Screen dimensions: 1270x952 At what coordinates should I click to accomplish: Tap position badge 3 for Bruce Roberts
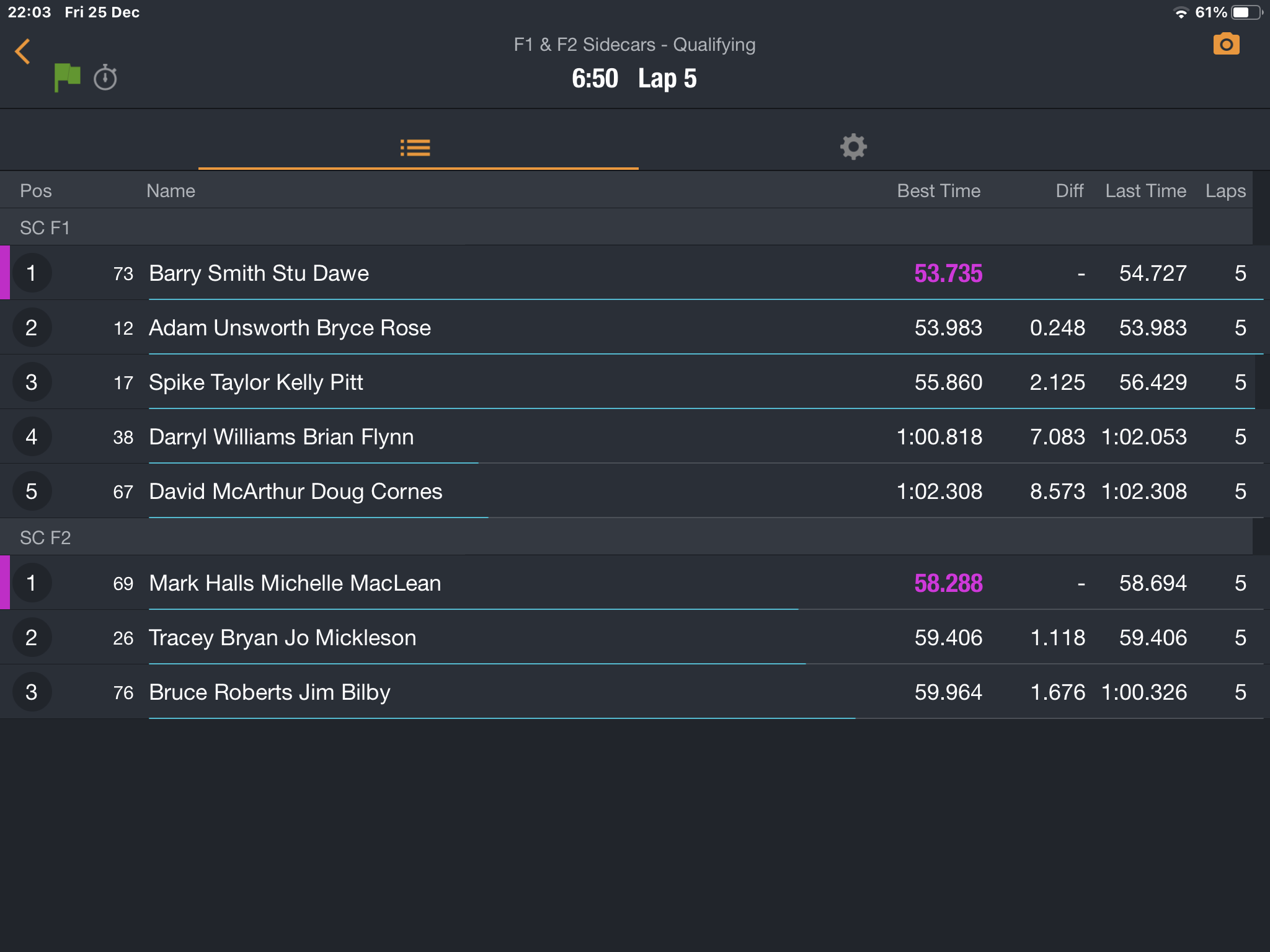tap(32, 692)
